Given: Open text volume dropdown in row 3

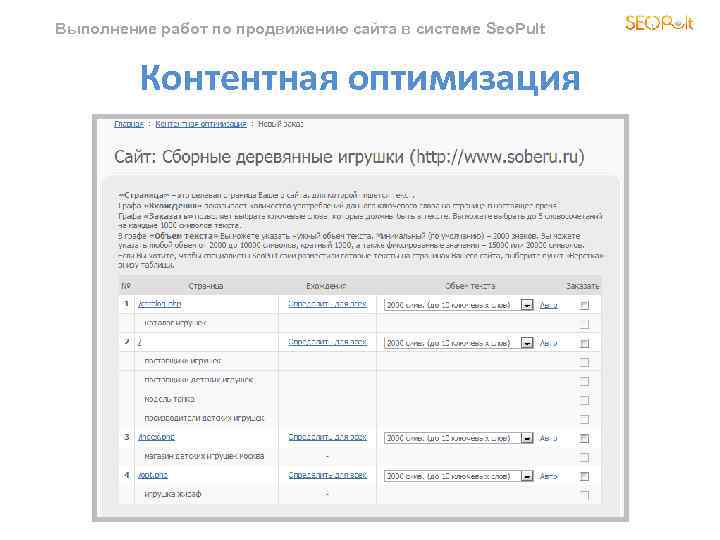Looking at the screenshot, I should click(x=458, y=438).
